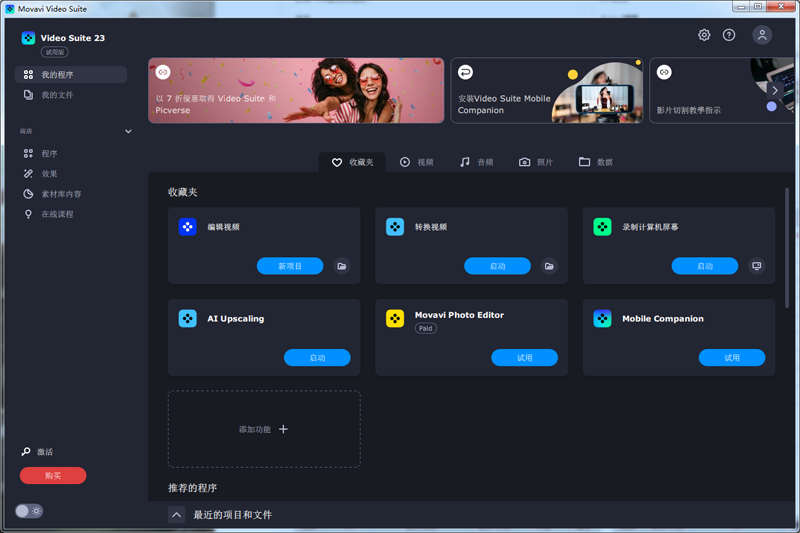Expand 最近的项目和文件 panel arrow
This screenshot has width=800, height=533.
tap(177, 515)
